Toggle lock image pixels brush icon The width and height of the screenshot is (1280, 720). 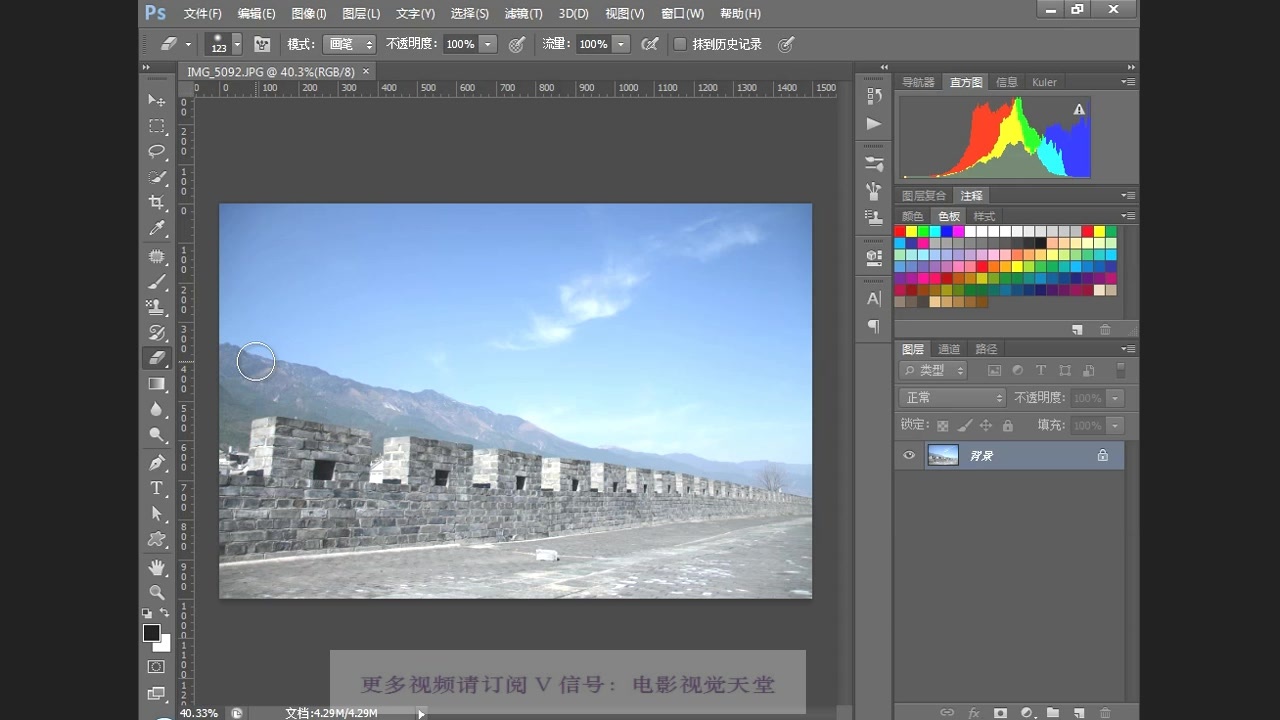964,425
